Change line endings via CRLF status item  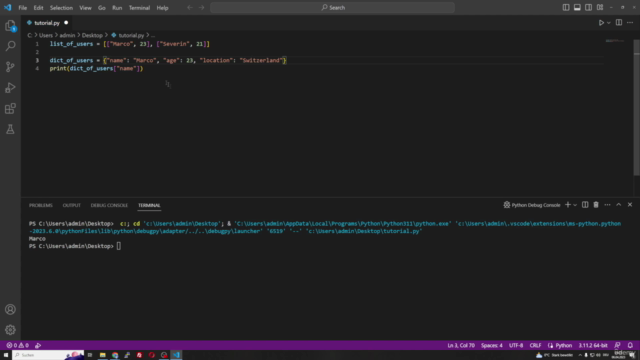535,345
